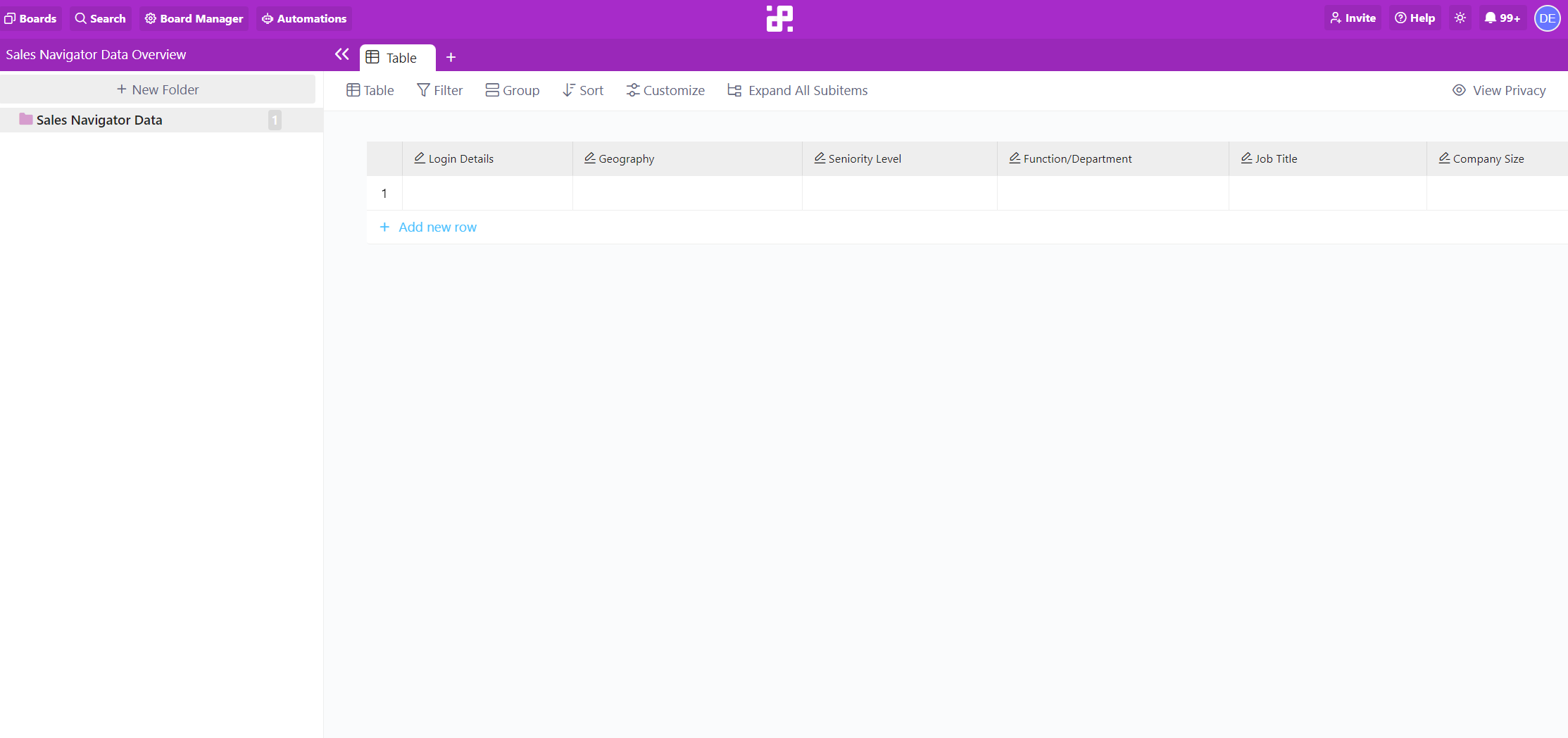Open the Sort options
Screen dimensions: 1568x738
tap(583, 90)
